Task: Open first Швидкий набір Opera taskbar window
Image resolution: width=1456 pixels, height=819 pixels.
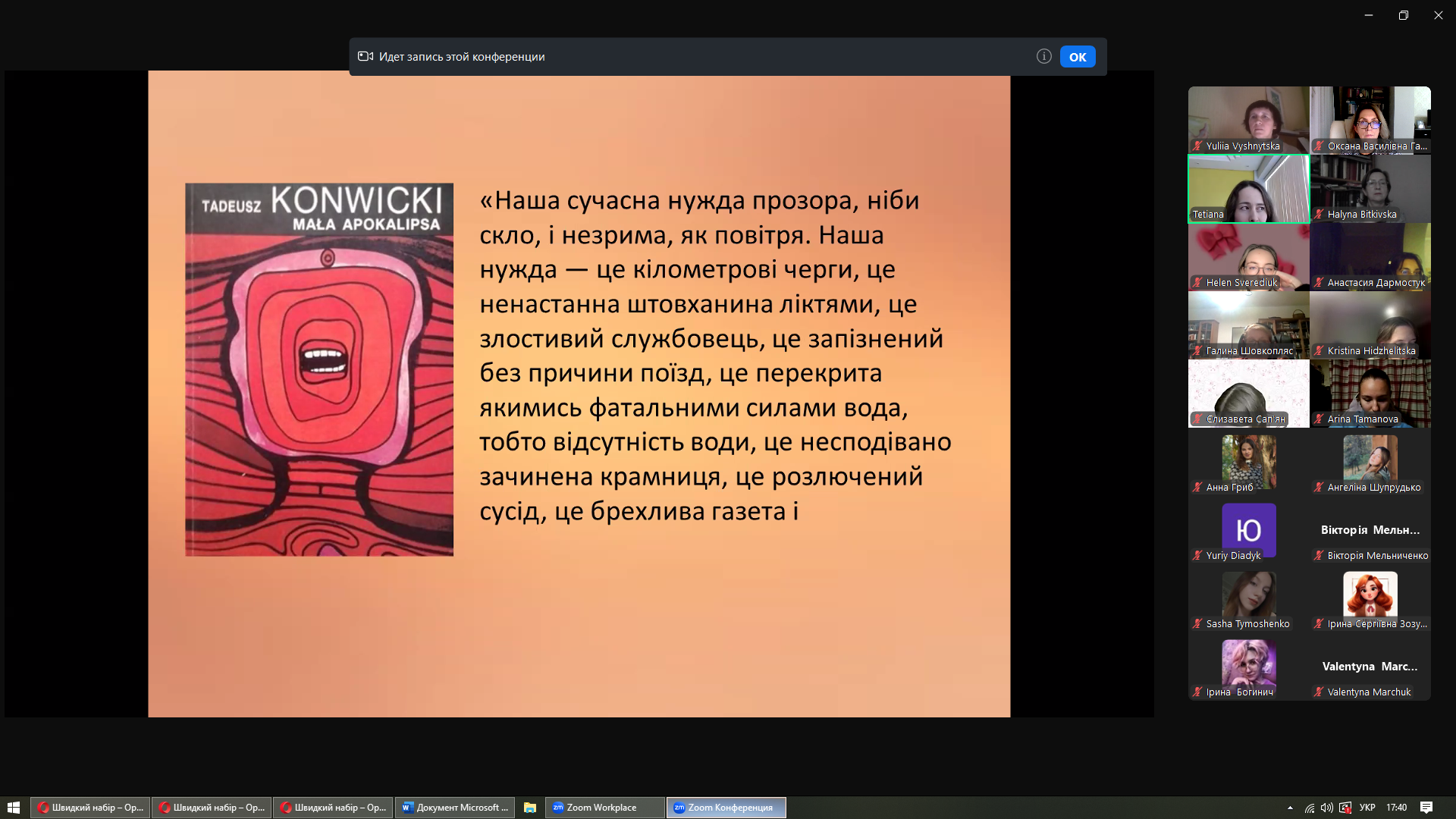Action: pyautogui.click(x=90, y=808)
